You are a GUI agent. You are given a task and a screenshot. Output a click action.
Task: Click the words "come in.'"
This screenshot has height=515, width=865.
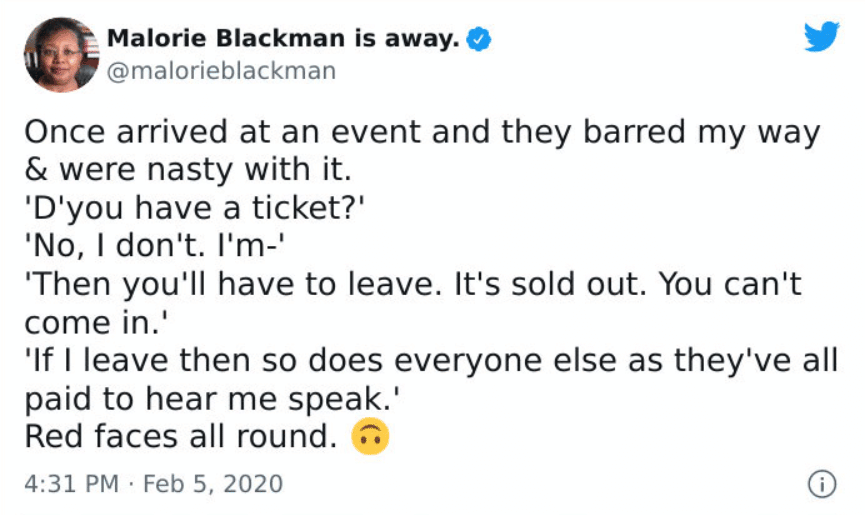click(x=96, y=323)
